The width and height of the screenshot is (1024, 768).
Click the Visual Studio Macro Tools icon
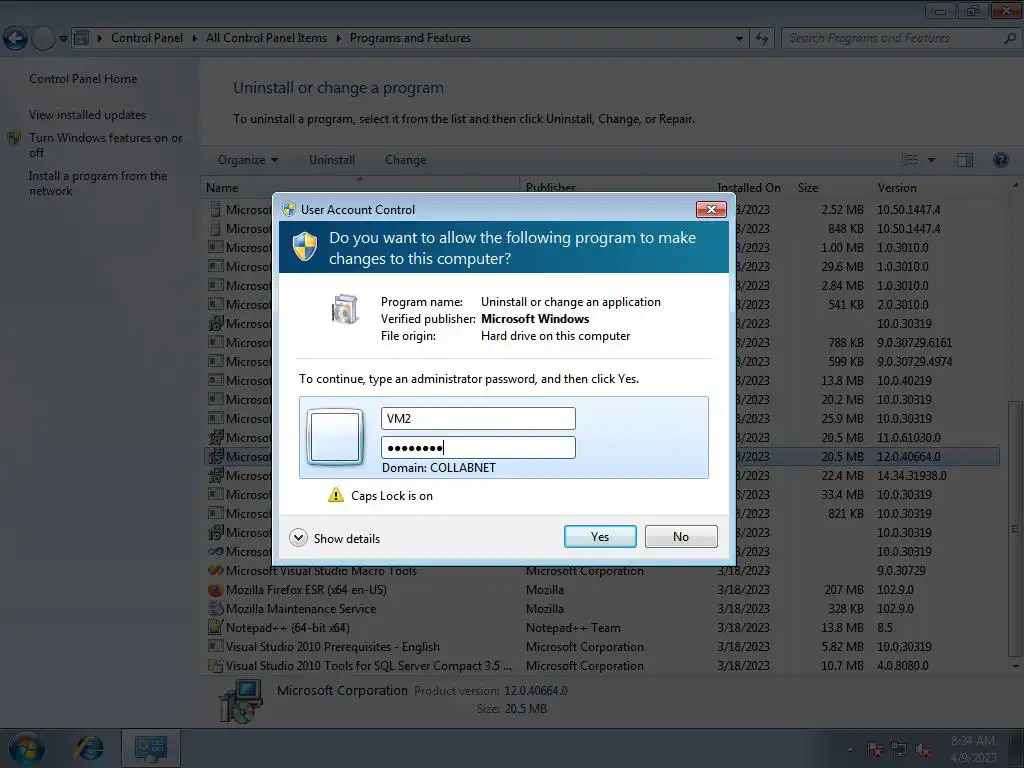216,571
